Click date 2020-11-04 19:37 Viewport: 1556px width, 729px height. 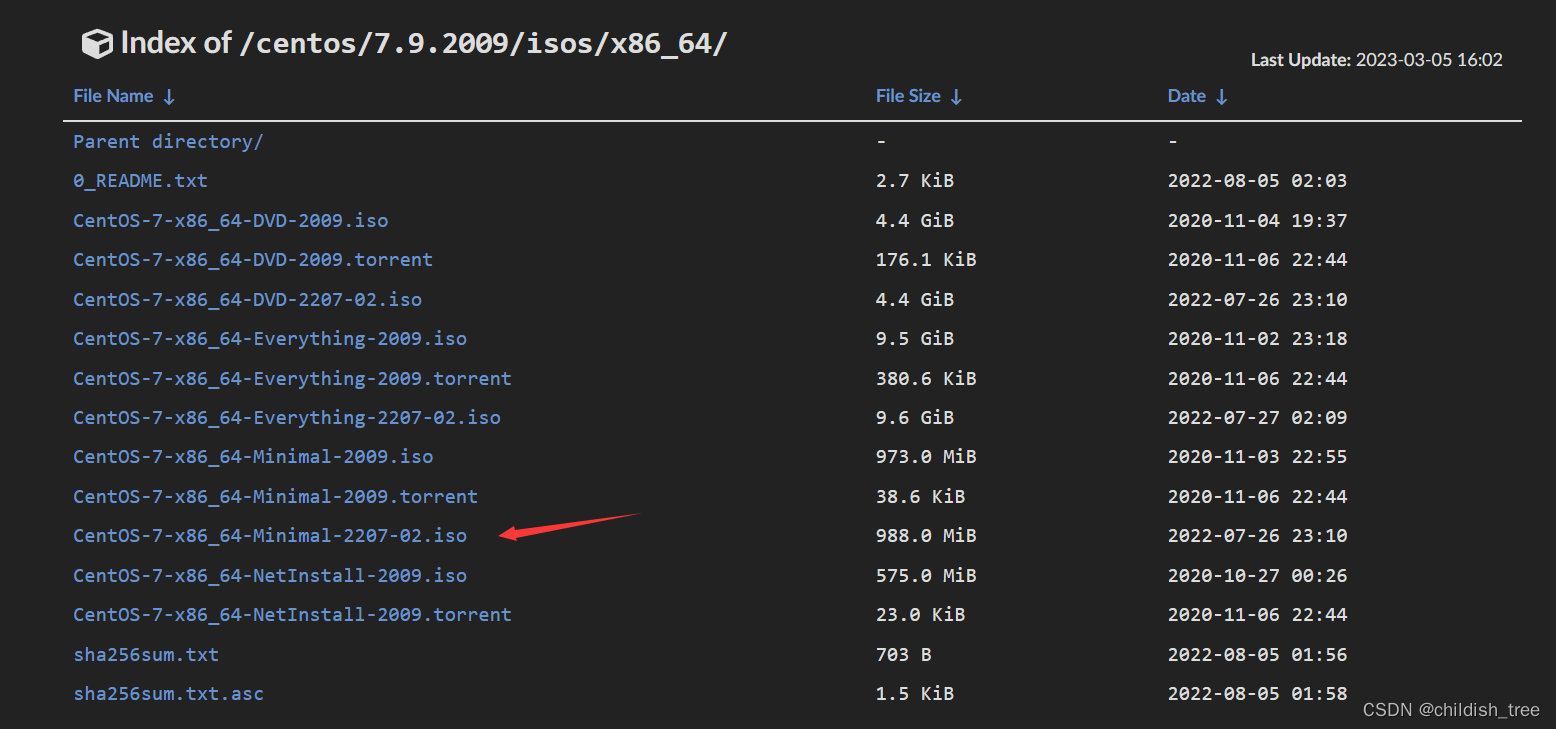[1257, 220]
